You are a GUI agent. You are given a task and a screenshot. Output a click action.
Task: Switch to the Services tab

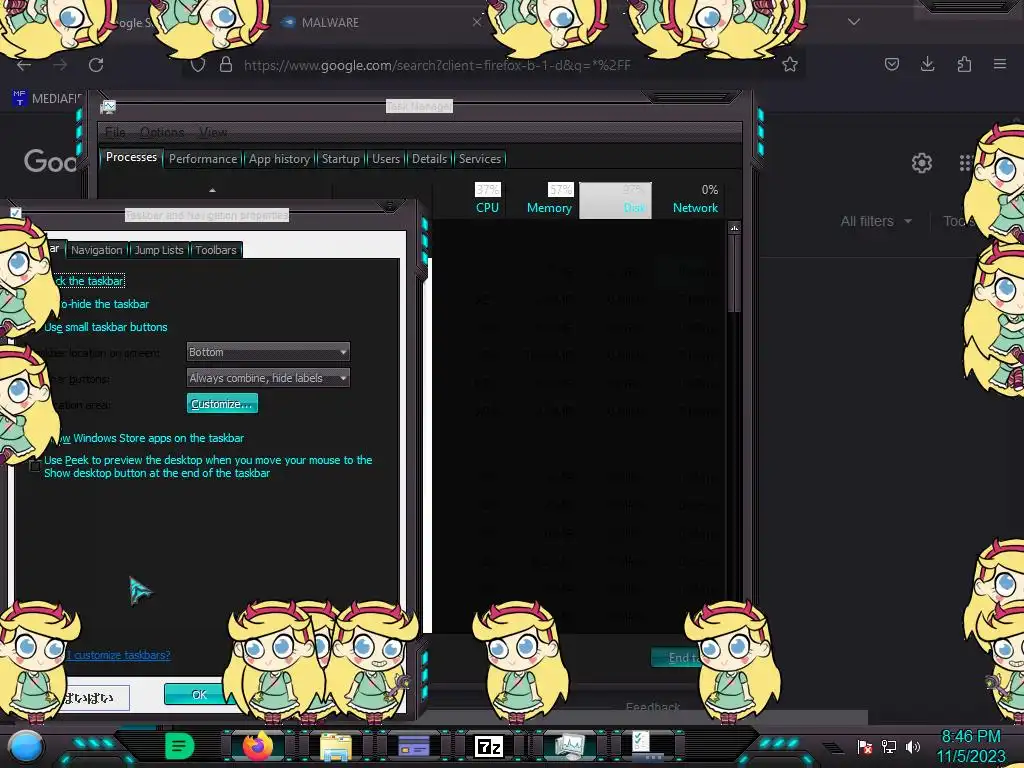[479, 159]
